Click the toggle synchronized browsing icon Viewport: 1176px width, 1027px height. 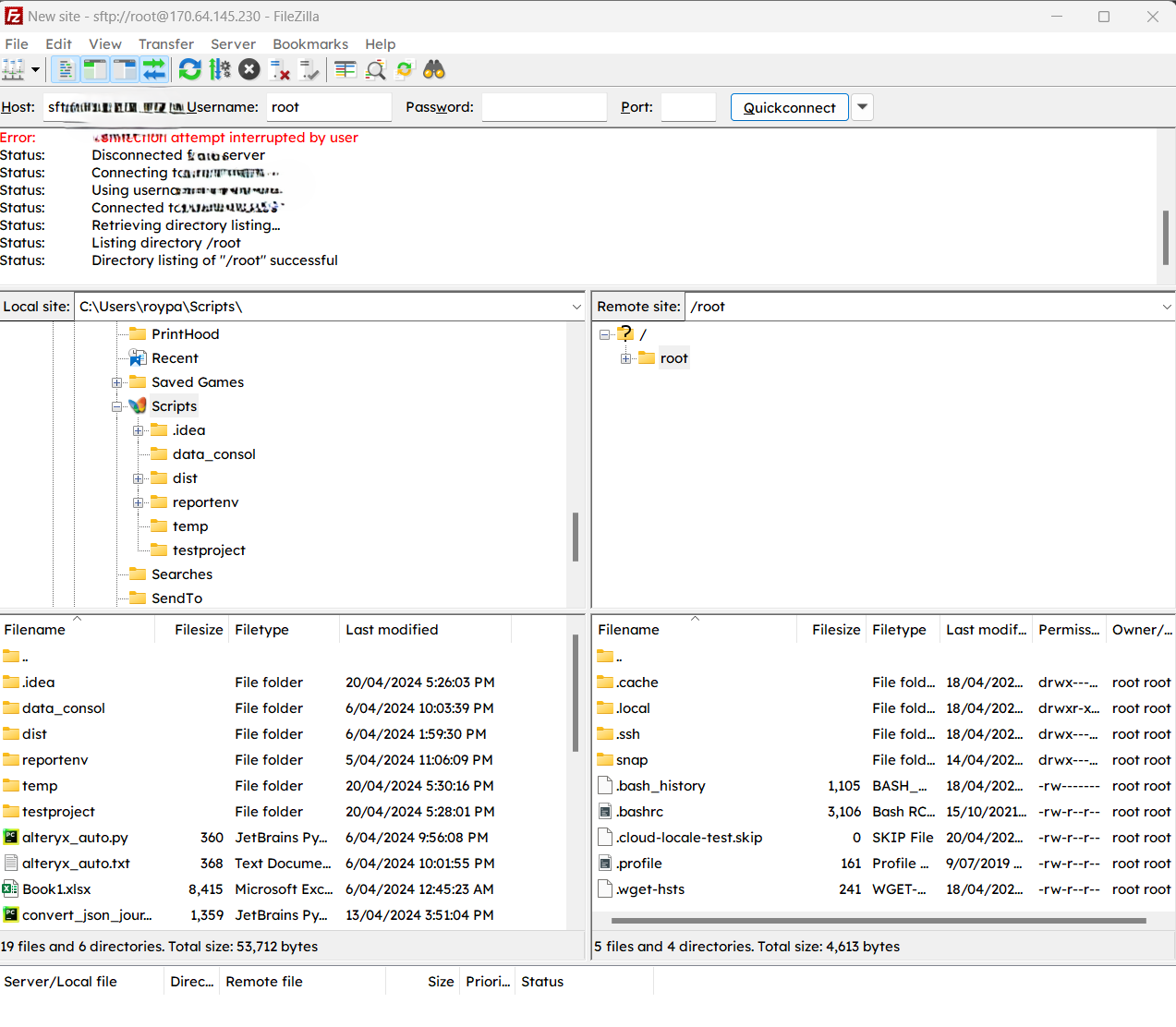(x=405, y=70)
